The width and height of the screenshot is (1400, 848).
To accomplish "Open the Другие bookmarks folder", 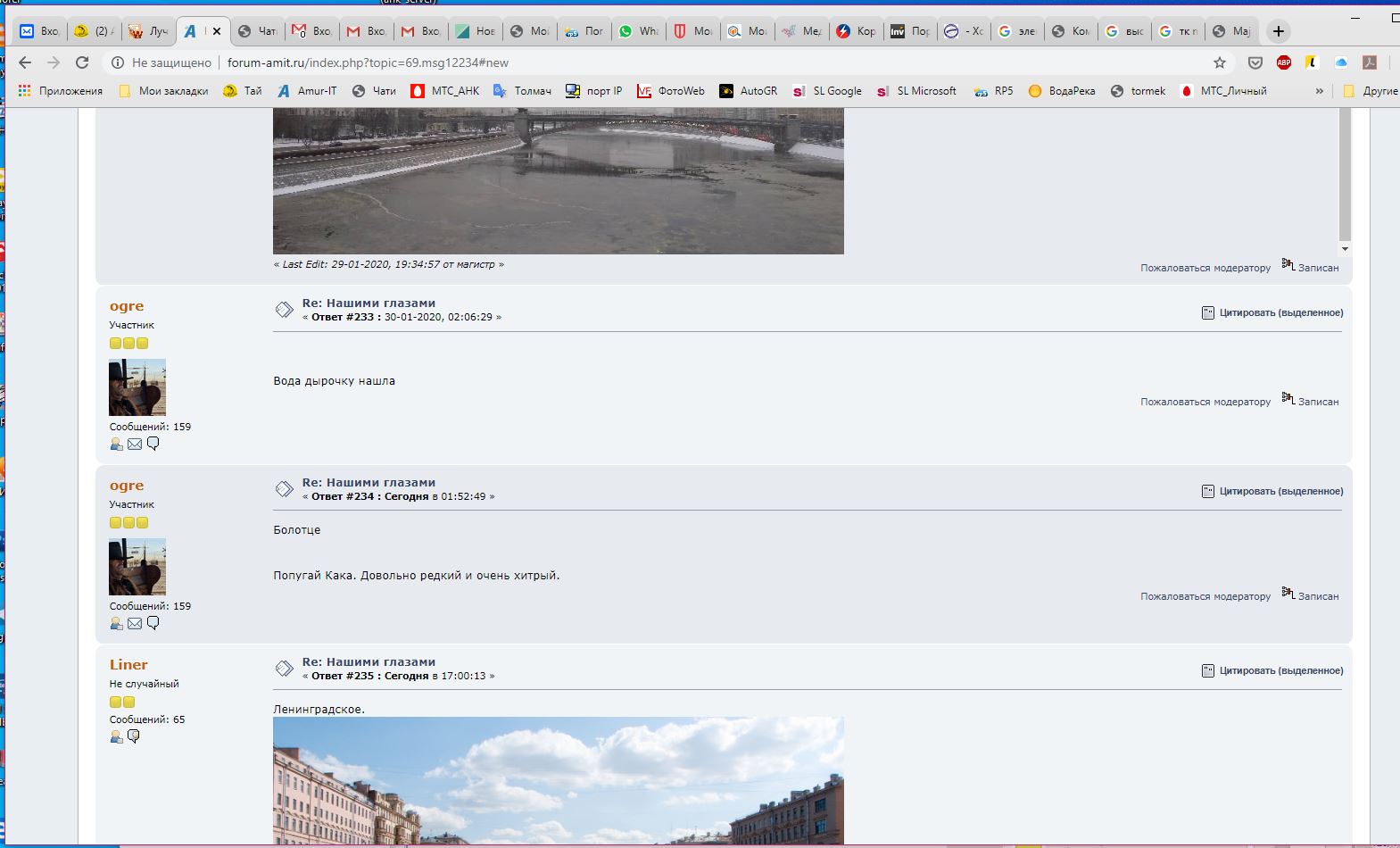I will (1371, 91).
